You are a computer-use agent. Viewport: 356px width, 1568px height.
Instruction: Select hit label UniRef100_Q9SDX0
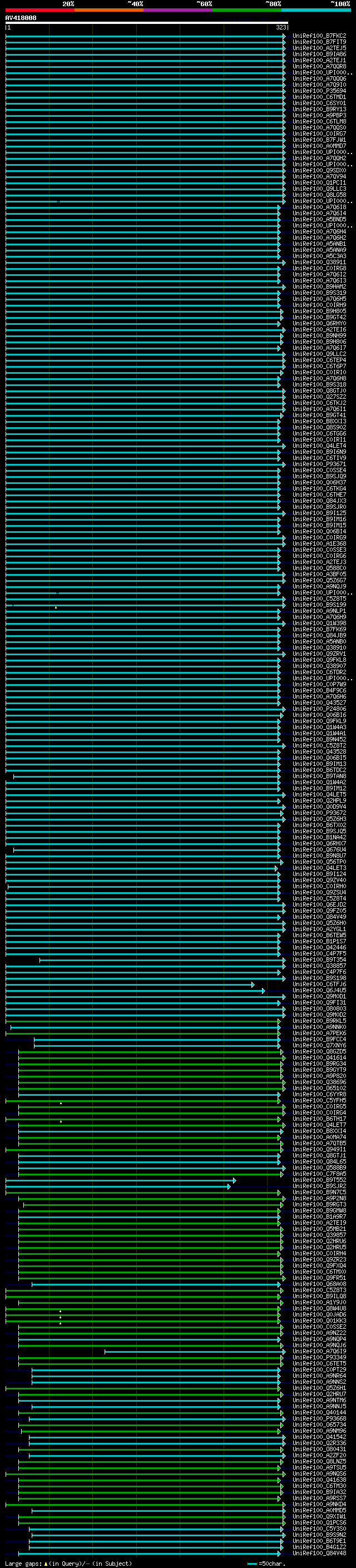point(319,170)
